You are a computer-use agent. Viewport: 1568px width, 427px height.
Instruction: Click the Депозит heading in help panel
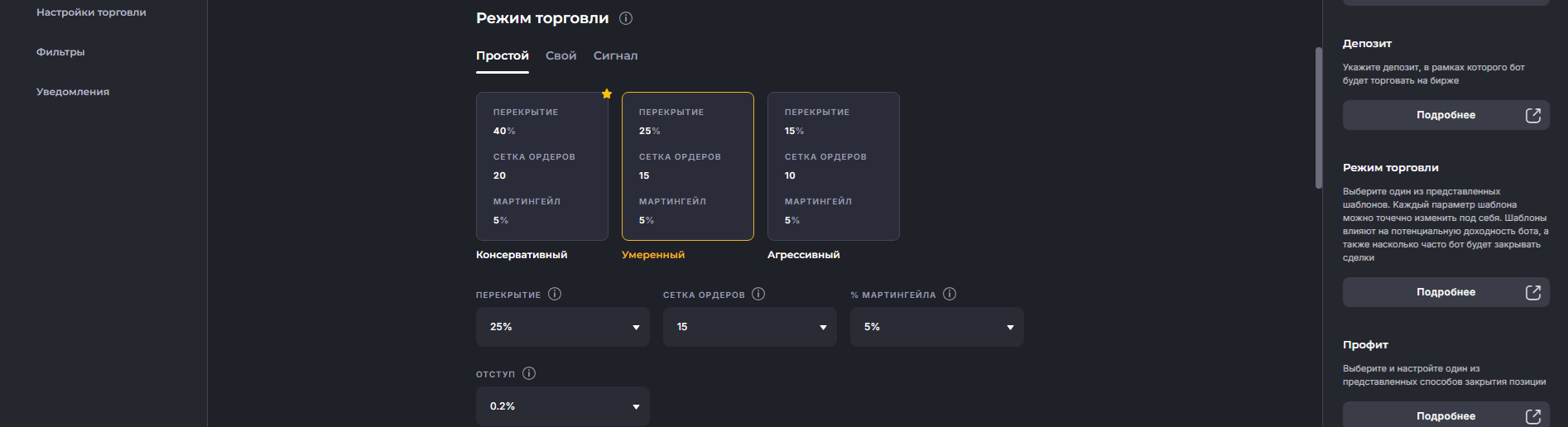(x=1367, y=44)
